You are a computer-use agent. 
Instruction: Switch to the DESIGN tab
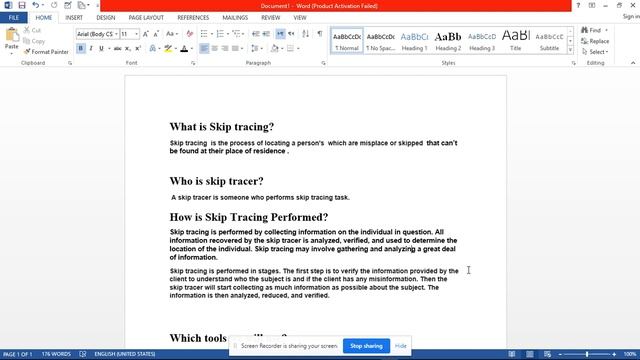coord(106,18)
